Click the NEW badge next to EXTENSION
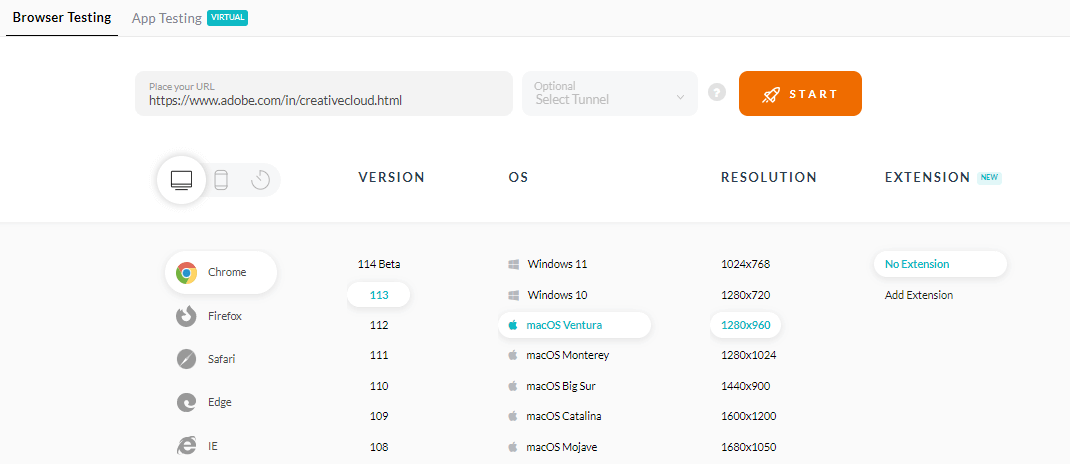 click(989, 177)
